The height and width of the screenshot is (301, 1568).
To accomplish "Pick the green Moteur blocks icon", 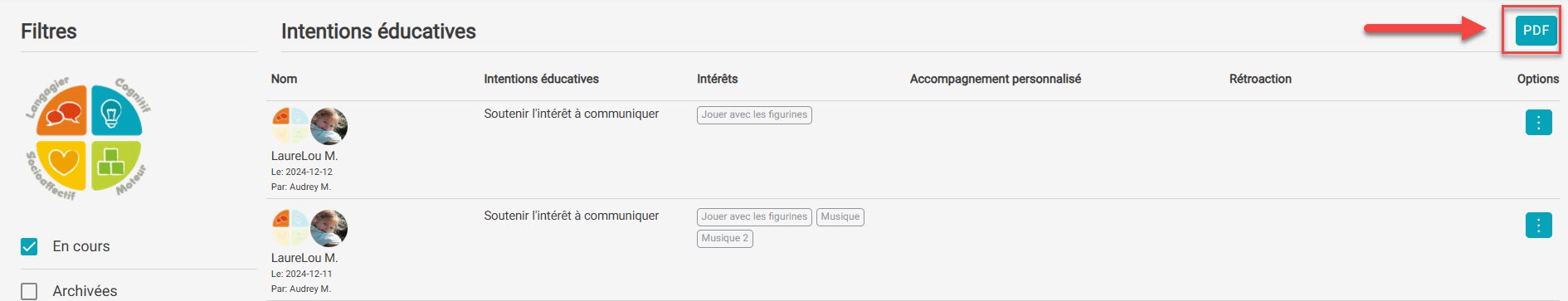I will click(115, 164).
